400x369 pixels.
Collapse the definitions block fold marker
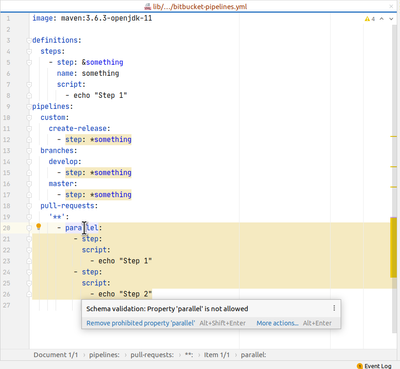click(x=29, y=40)
